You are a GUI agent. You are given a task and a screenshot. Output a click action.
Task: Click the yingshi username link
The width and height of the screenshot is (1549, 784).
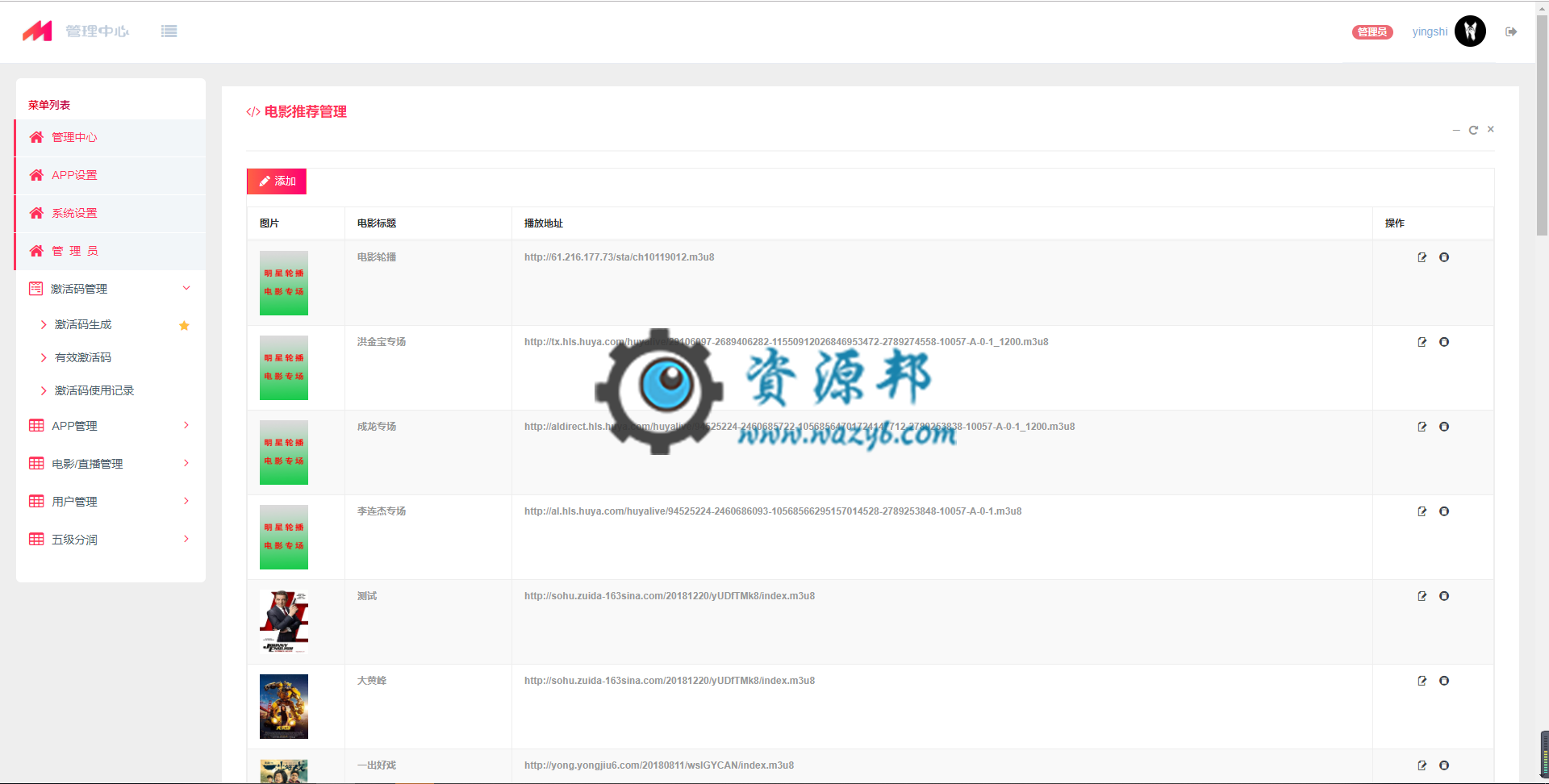click(1430, 31)
